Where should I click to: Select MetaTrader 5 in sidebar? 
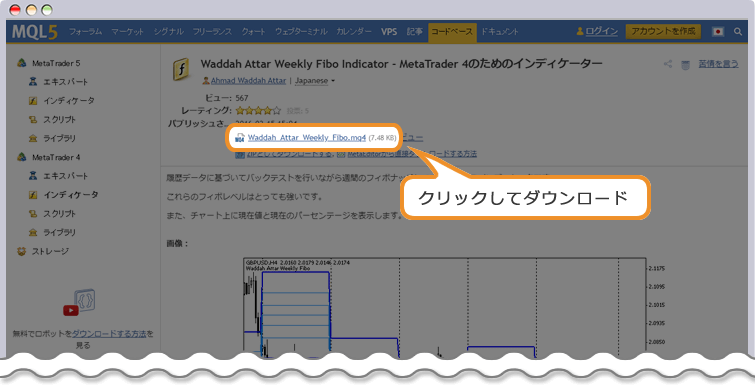(x=56, y=63)
